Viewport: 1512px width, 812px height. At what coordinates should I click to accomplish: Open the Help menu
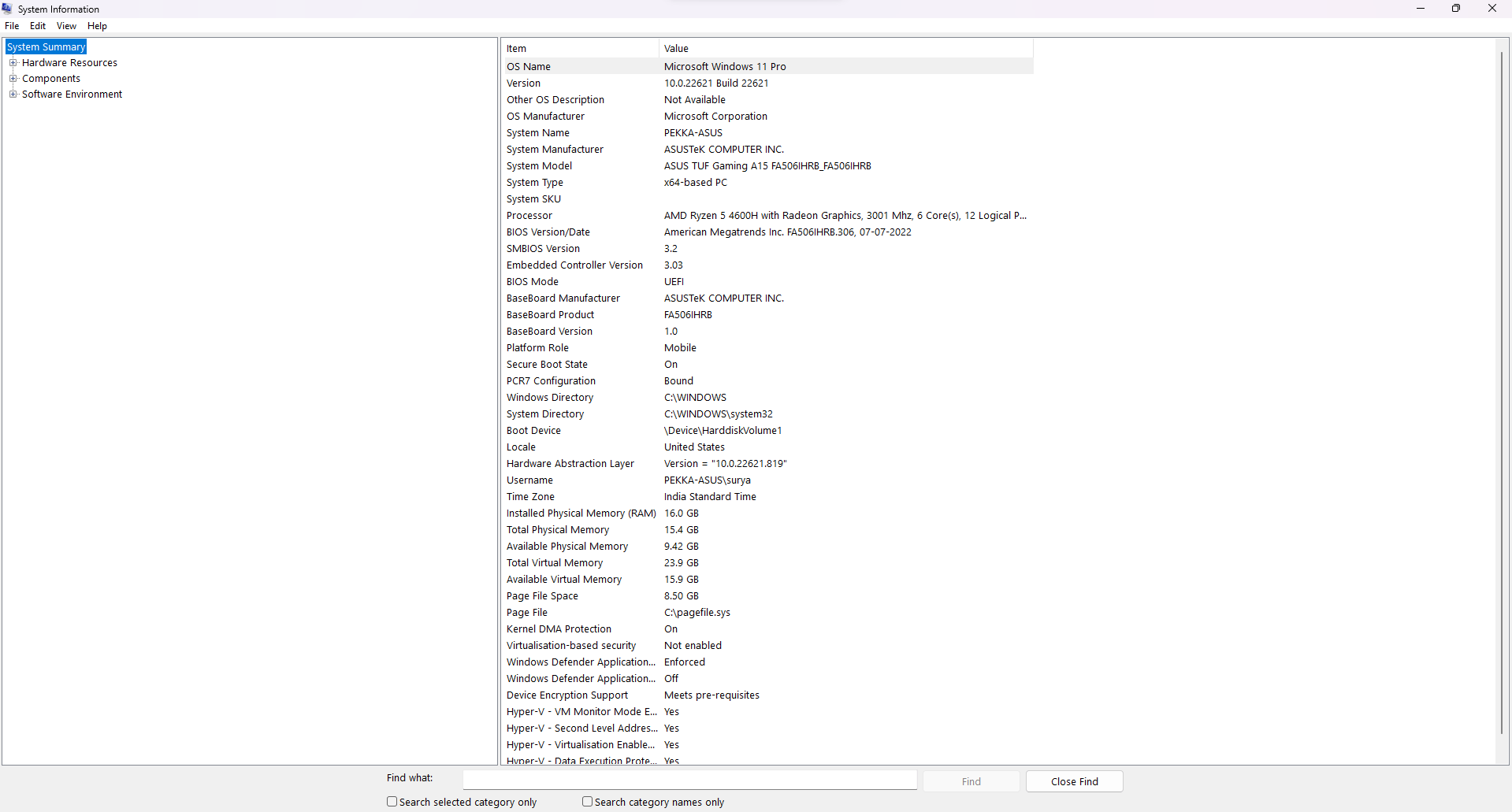pyautogui.click(x=98, y=26)
